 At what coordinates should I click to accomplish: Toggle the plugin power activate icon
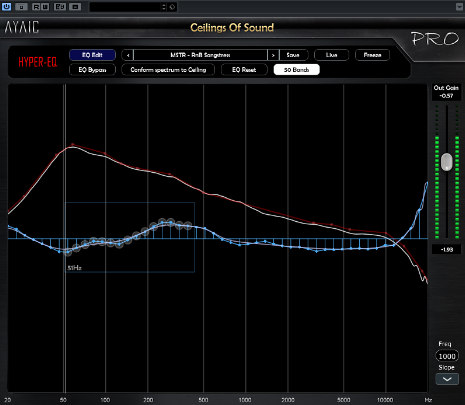tap(6, 6)
